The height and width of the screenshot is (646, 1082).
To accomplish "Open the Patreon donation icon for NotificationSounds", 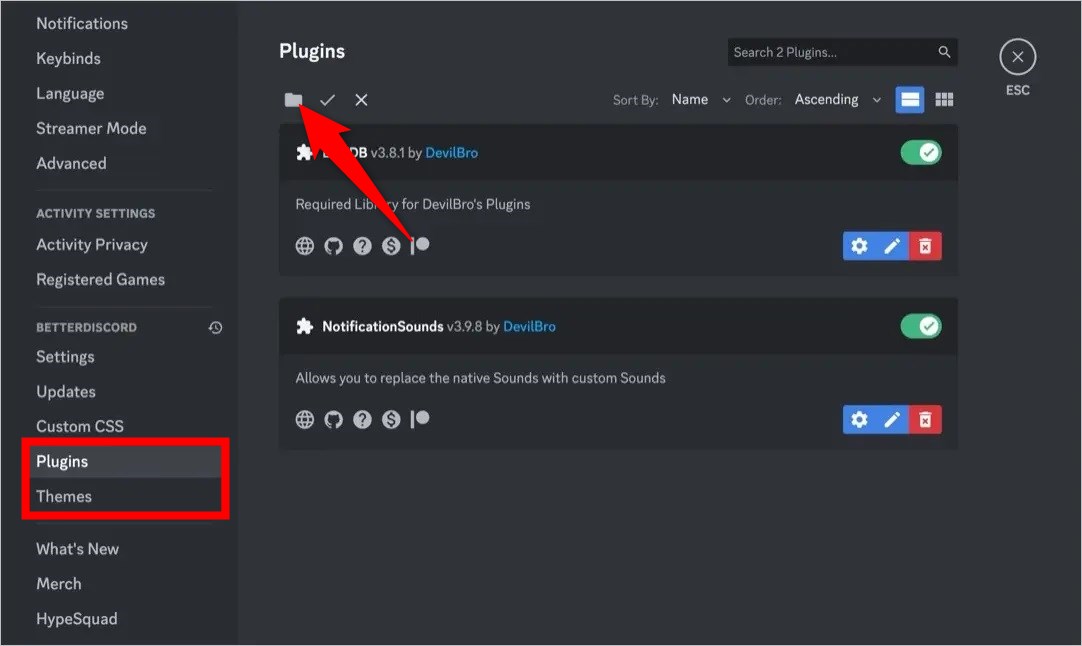I will click(x=419, y=419).
